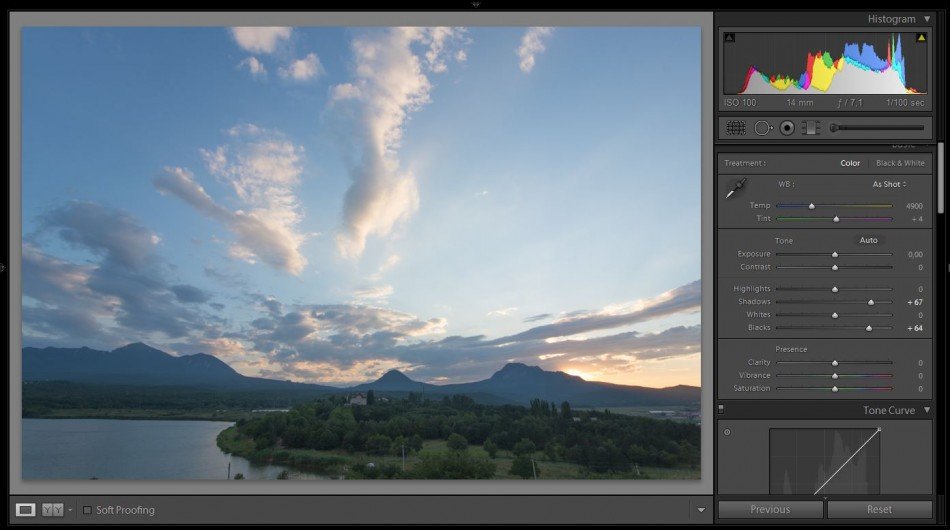Toggle shadow clipping indicator in histogram

coord(729,38)
